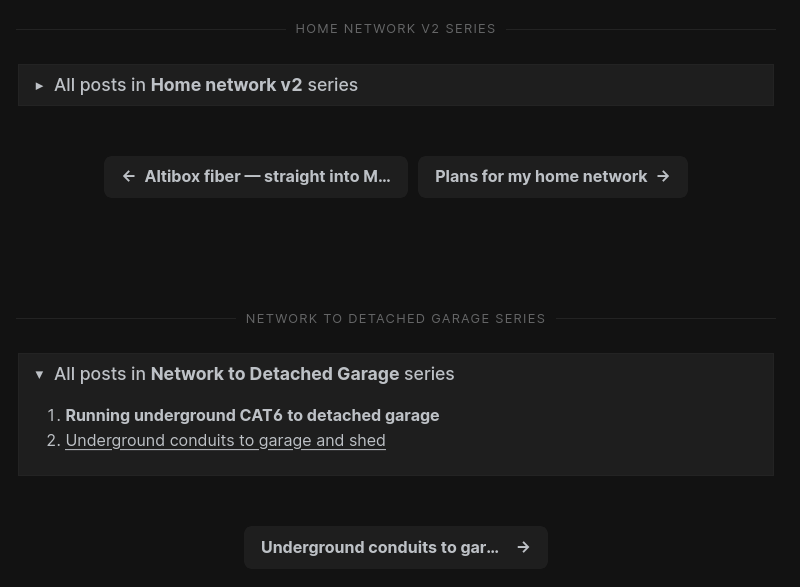Click left arrow icon beside Altibox fiber
Screen dimensions: 800x587
point(129,176)
